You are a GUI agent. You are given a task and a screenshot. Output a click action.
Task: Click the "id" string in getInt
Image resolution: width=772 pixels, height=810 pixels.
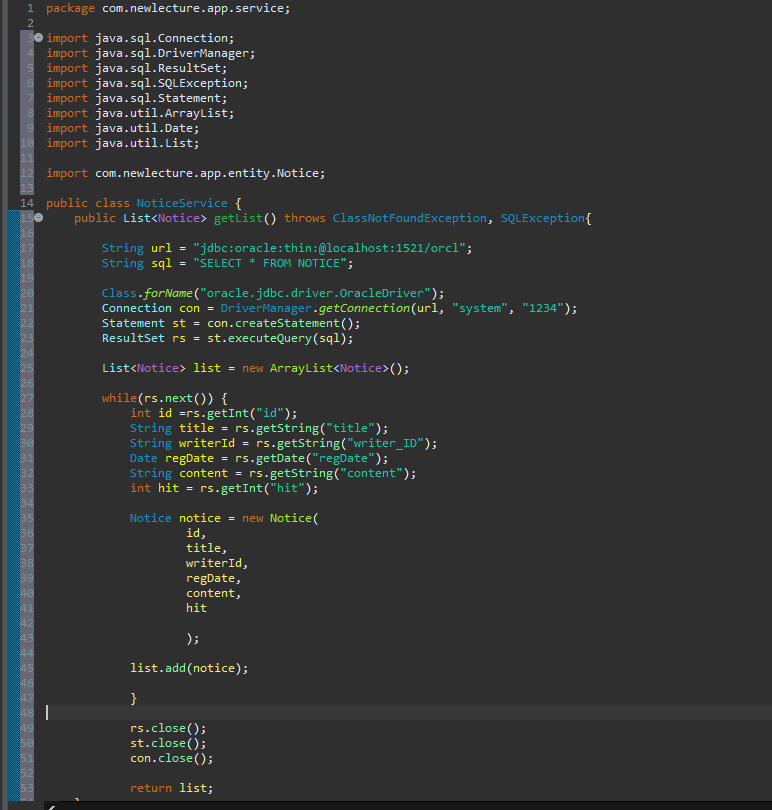pos(270,413)
